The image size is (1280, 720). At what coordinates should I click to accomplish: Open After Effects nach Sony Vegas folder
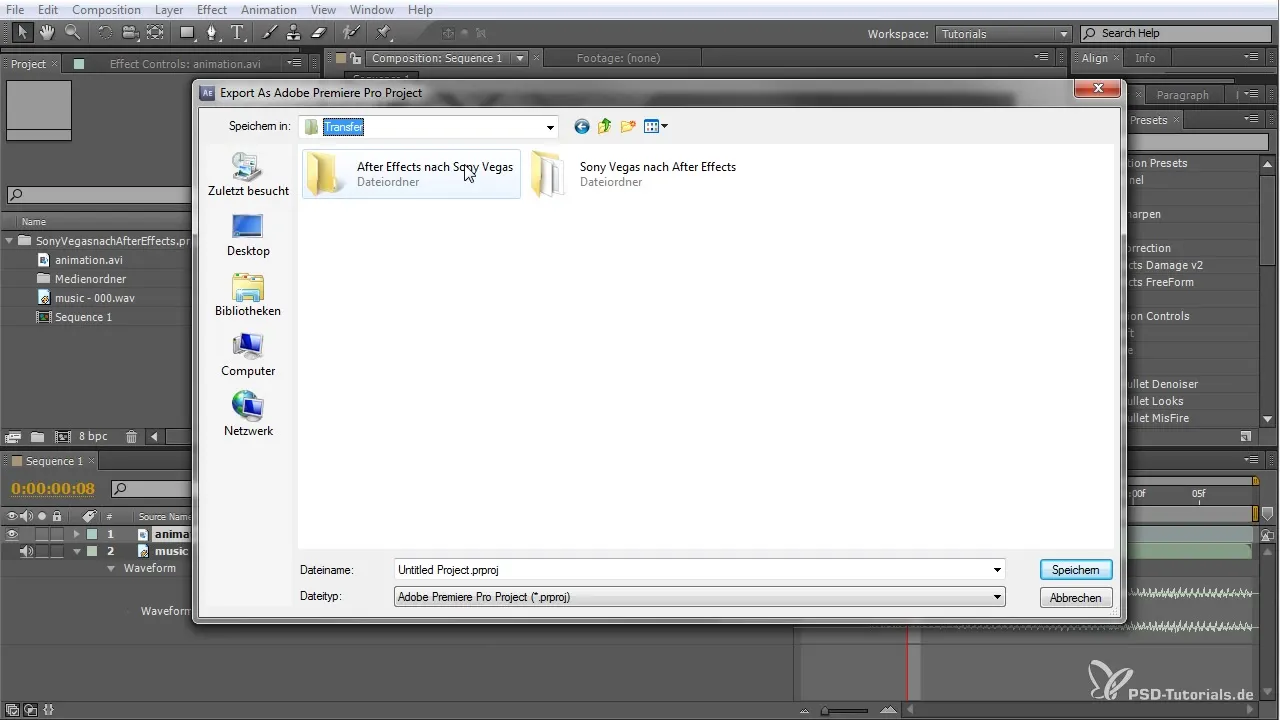[x=411, y=174]
